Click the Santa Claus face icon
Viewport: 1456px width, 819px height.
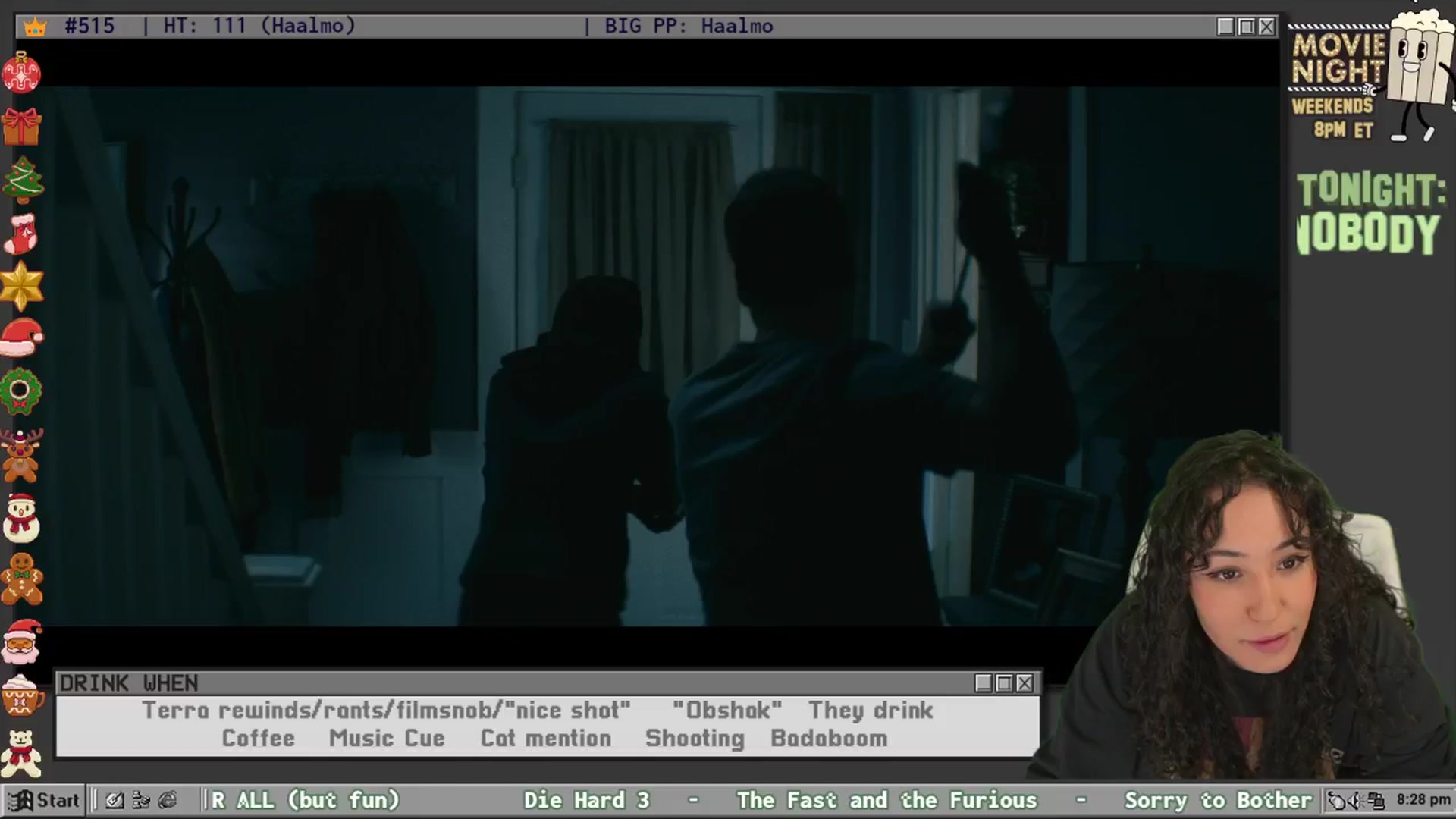point(22,642)
